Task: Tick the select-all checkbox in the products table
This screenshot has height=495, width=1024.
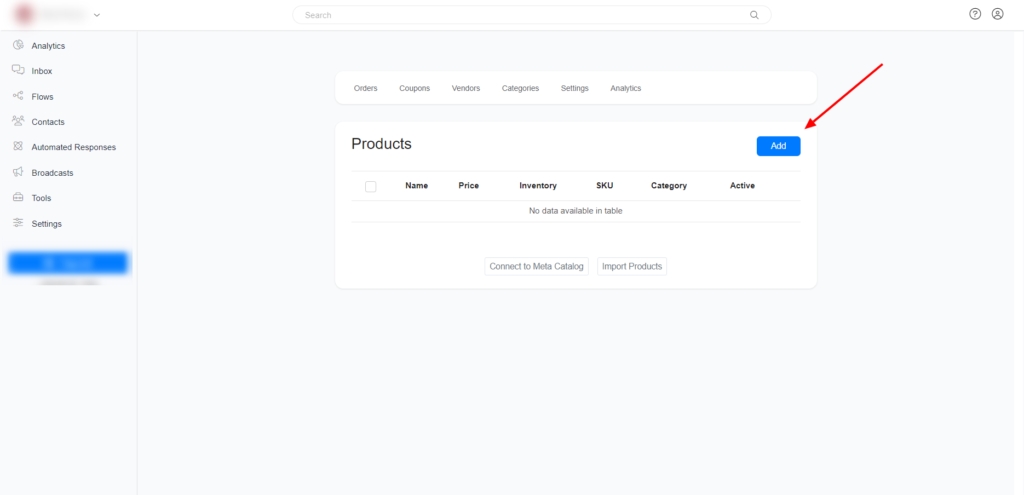Action: click(371, 186)
